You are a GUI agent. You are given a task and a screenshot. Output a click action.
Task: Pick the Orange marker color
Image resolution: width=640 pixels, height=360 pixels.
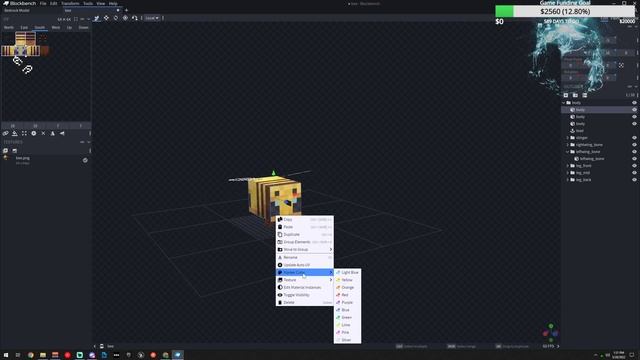pos(347,287)
